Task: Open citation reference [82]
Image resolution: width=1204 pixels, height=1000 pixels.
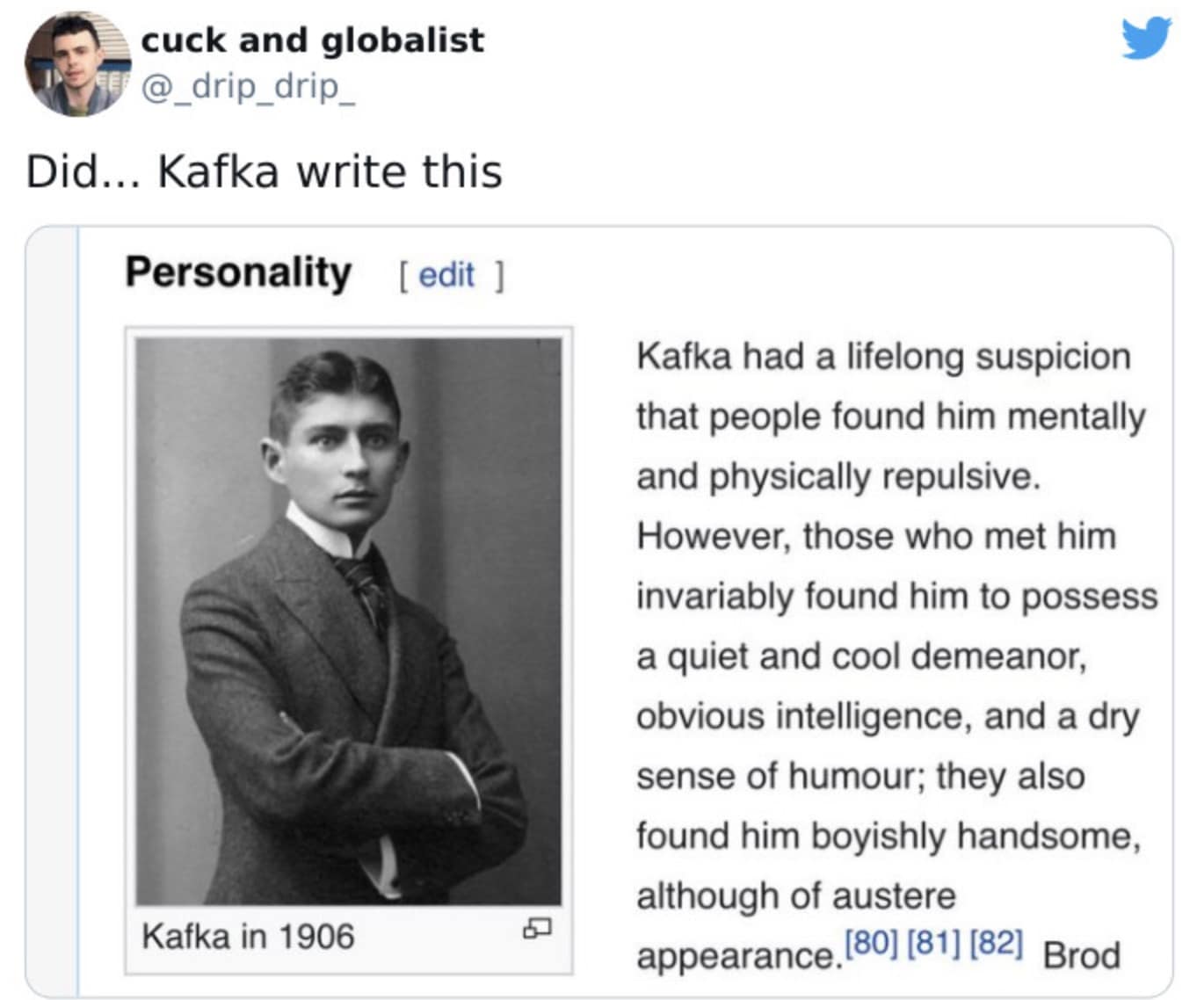Action: click(997, 944)
